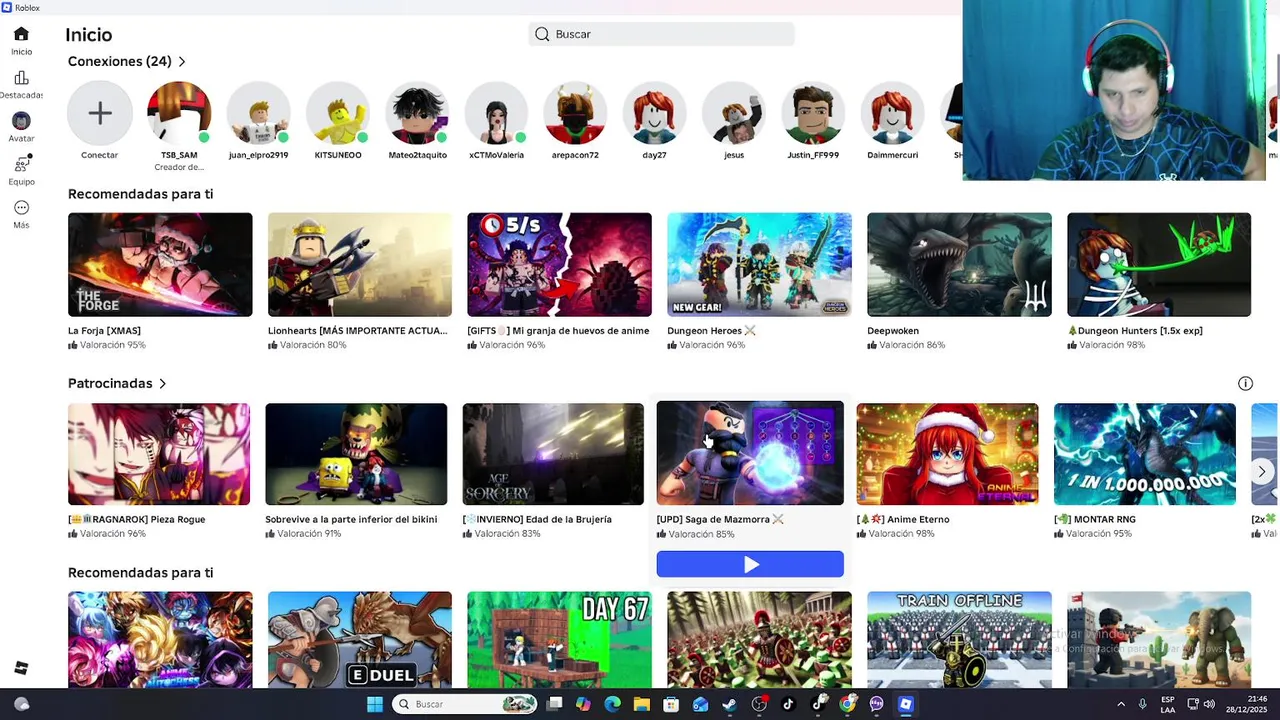Open Steam from taskbar
This screenshot has height=720, width=1280.
[730, 704]
